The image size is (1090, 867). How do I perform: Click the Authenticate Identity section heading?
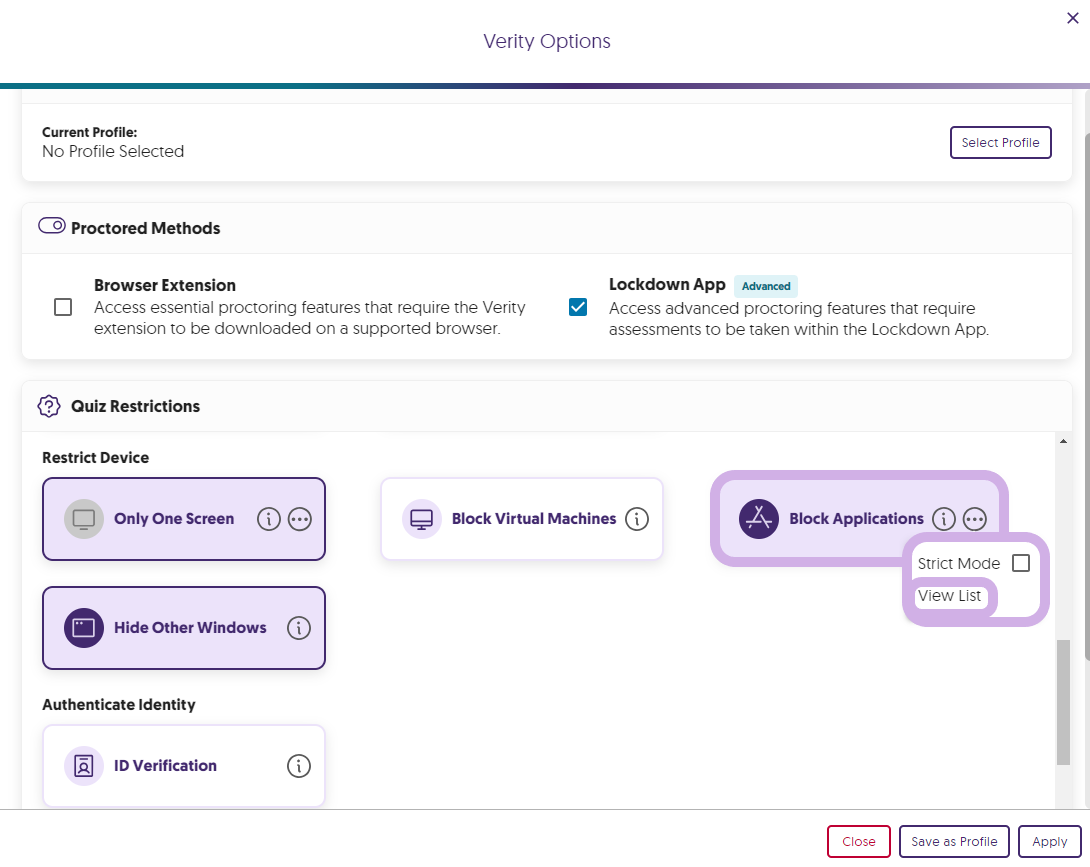119,704
